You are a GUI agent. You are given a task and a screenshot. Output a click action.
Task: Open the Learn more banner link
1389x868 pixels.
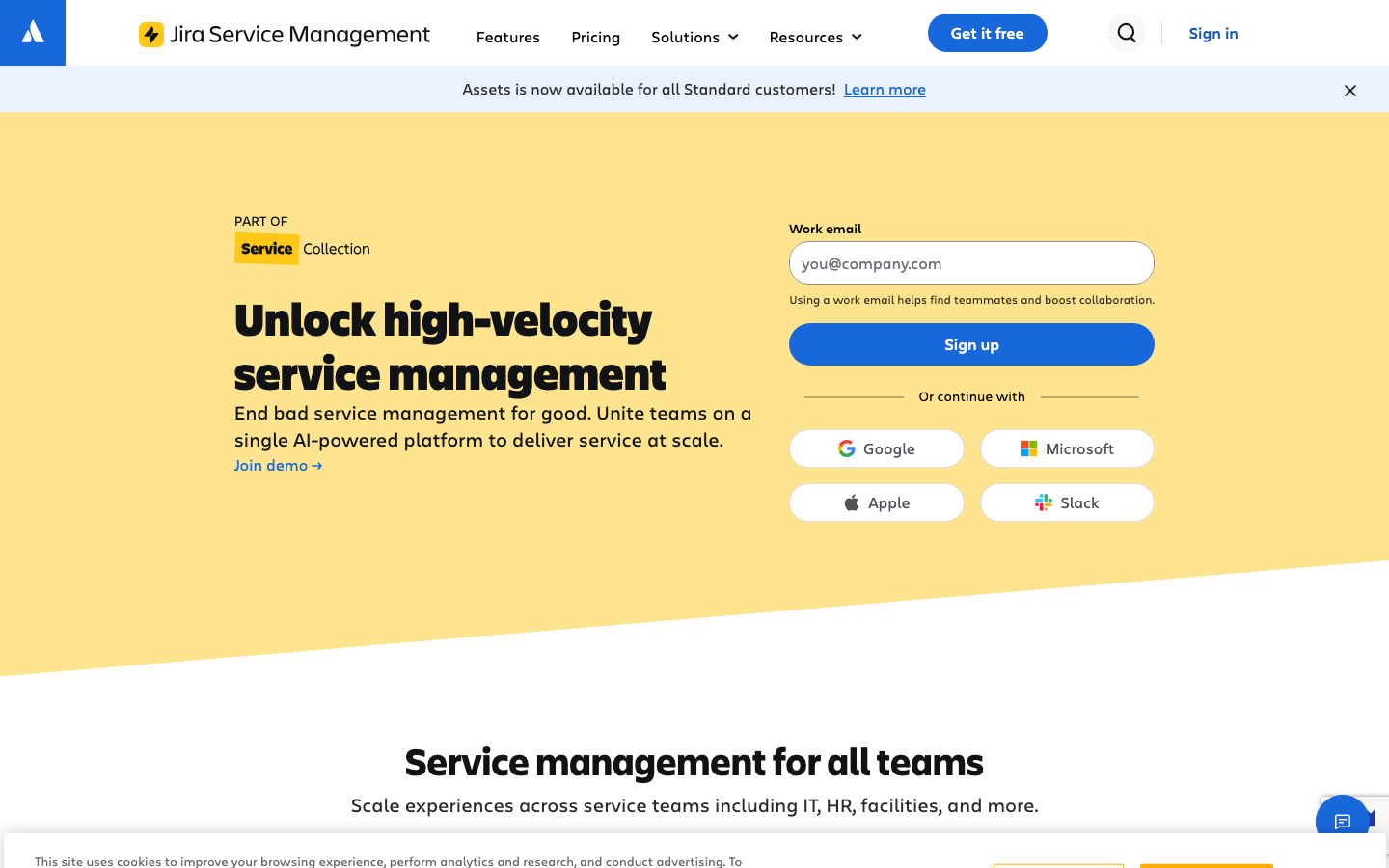point(885,89)
